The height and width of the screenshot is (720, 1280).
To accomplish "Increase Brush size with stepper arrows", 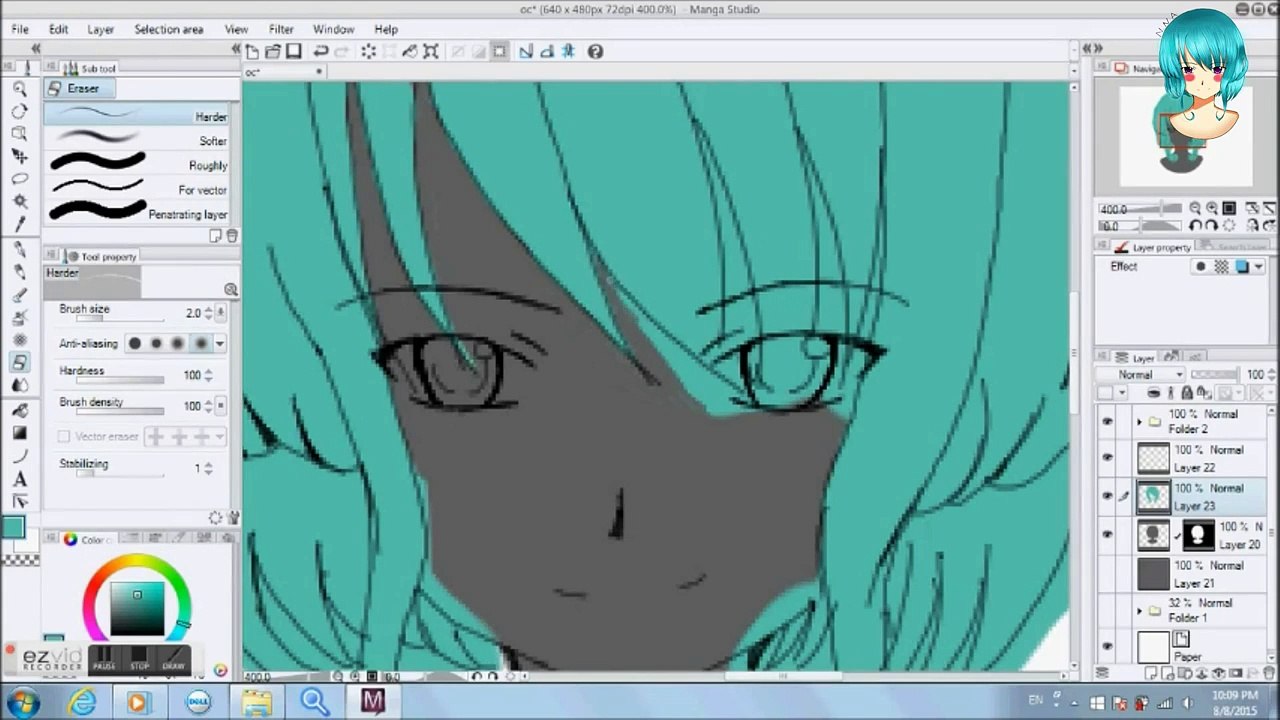I will (208, 313).
